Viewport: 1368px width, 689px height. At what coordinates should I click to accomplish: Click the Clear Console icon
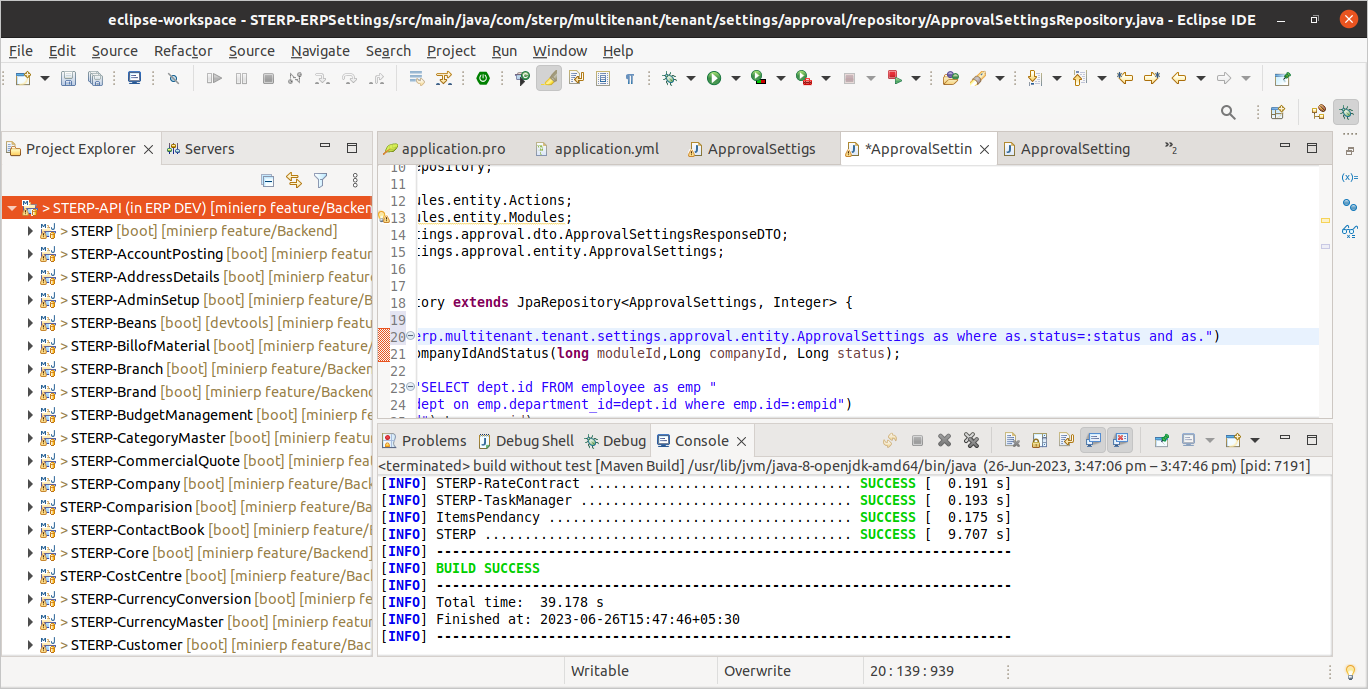pyautogui.click(x=1012, y=440)
